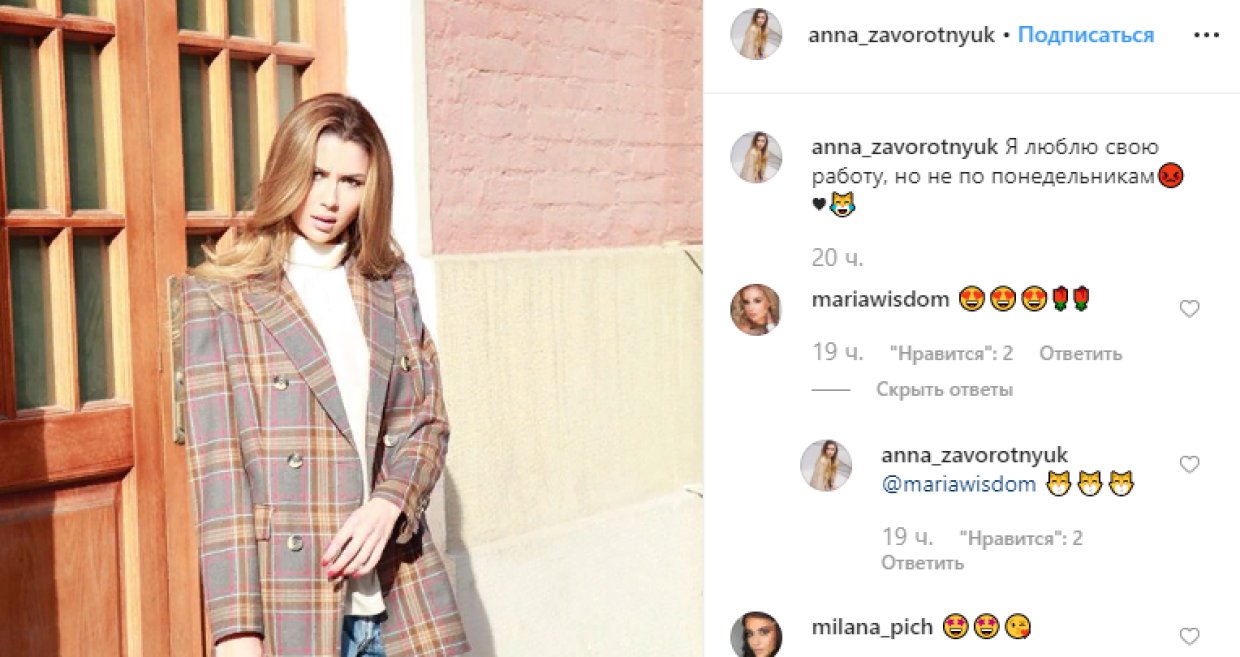Open the anna_zavorotnyuk avatar beside the caption
The image size is (1240, 657).
(756, 157)
